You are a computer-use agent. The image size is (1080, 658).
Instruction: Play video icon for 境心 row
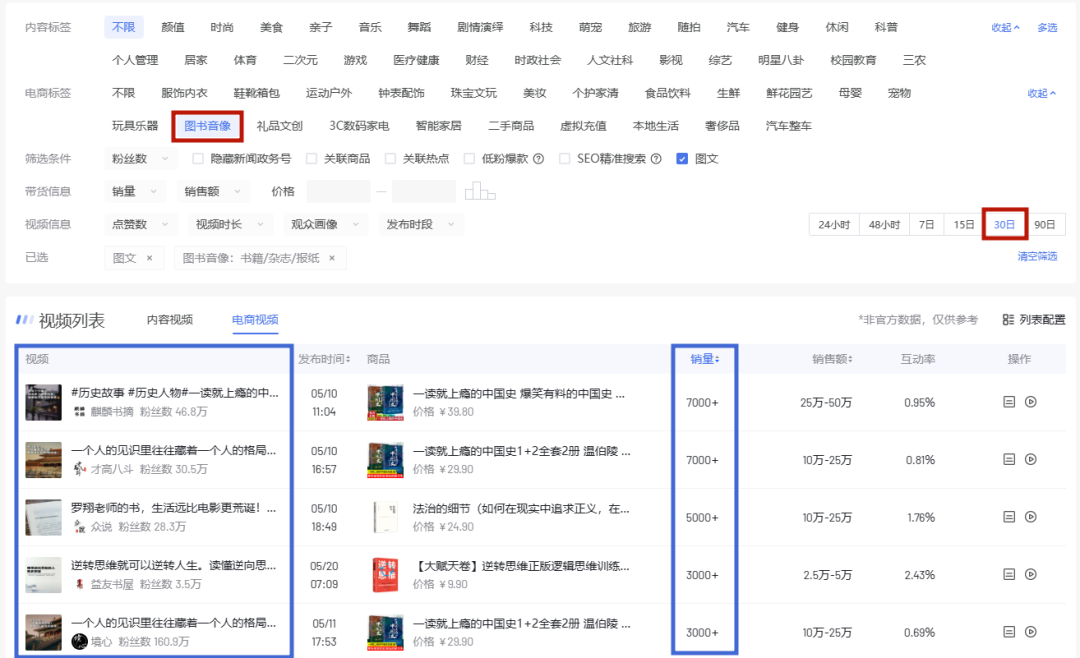click(1031, 631)
